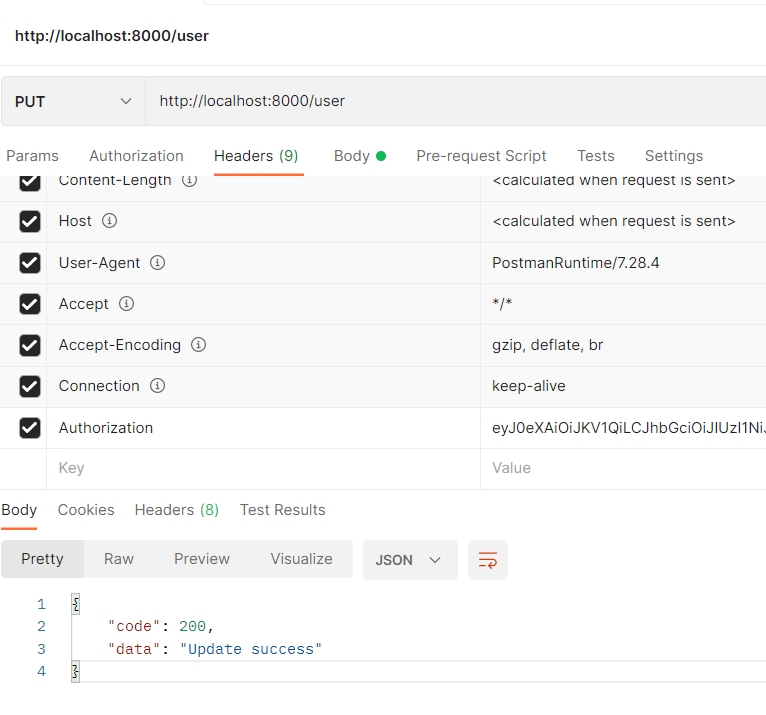Toggle the wrap lines icon in response toolbar

[488, 560]
